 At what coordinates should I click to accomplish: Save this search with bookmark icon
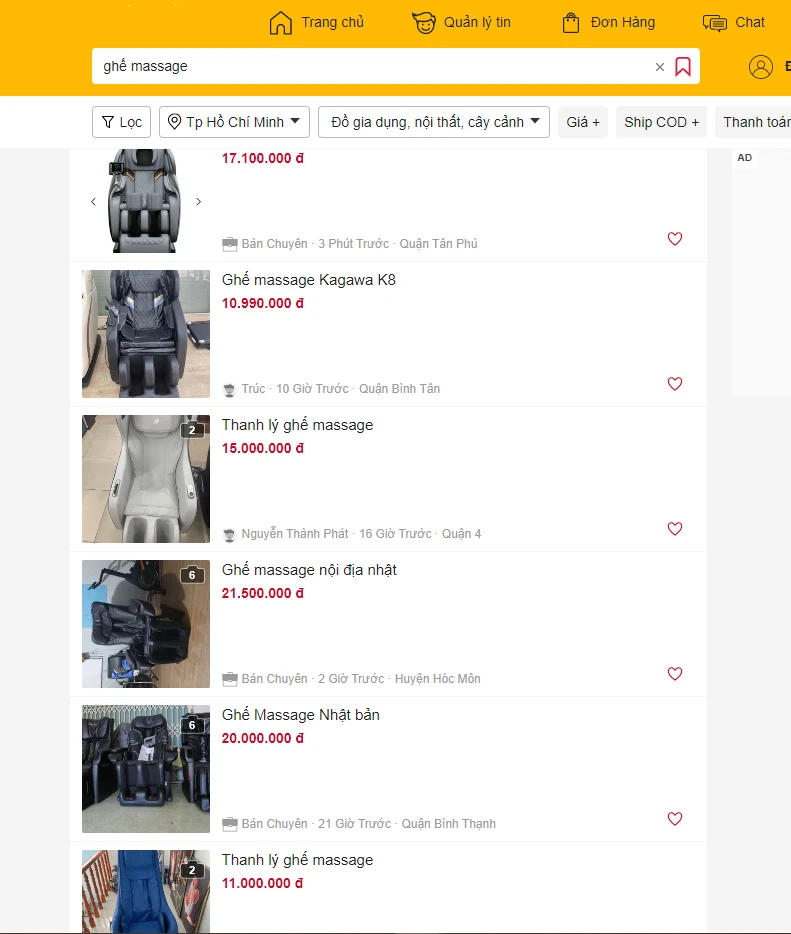(x=683, y=67)
